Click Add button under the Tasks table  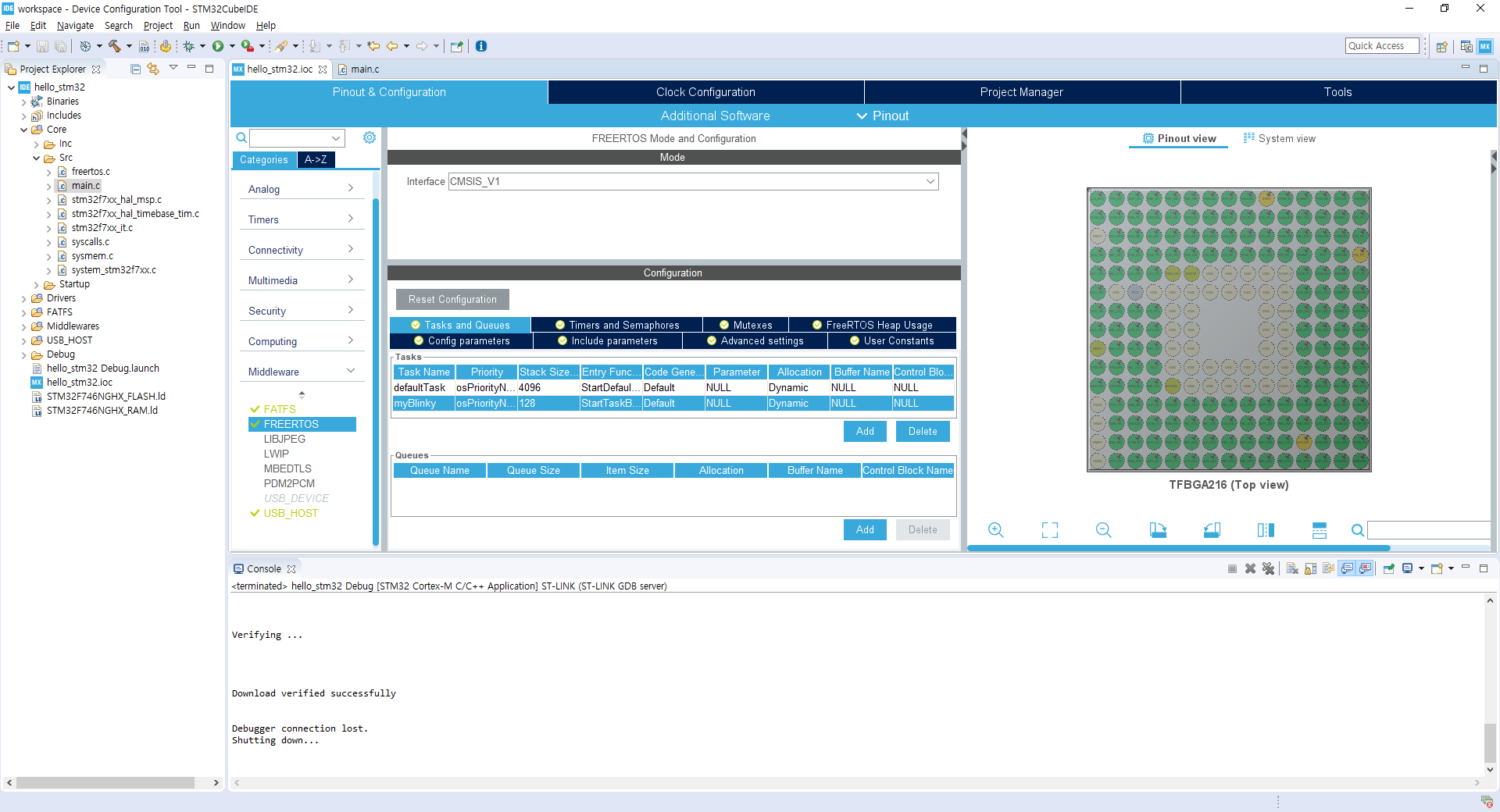tap(864, 431)
